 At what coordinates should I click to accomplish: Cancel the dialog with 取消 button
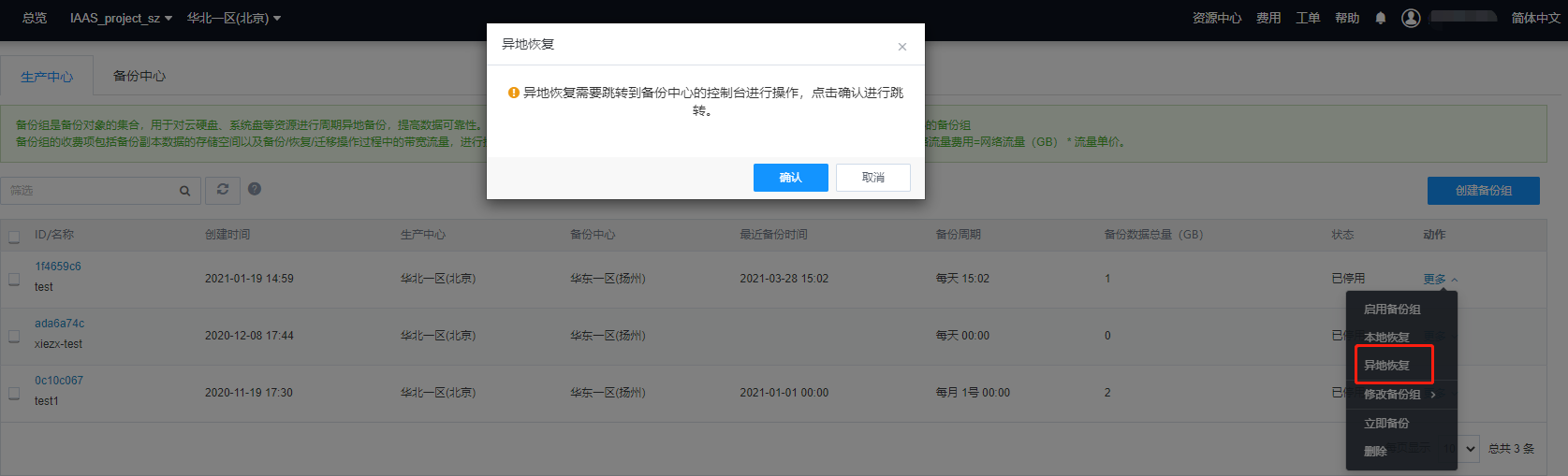click(873, 178)
